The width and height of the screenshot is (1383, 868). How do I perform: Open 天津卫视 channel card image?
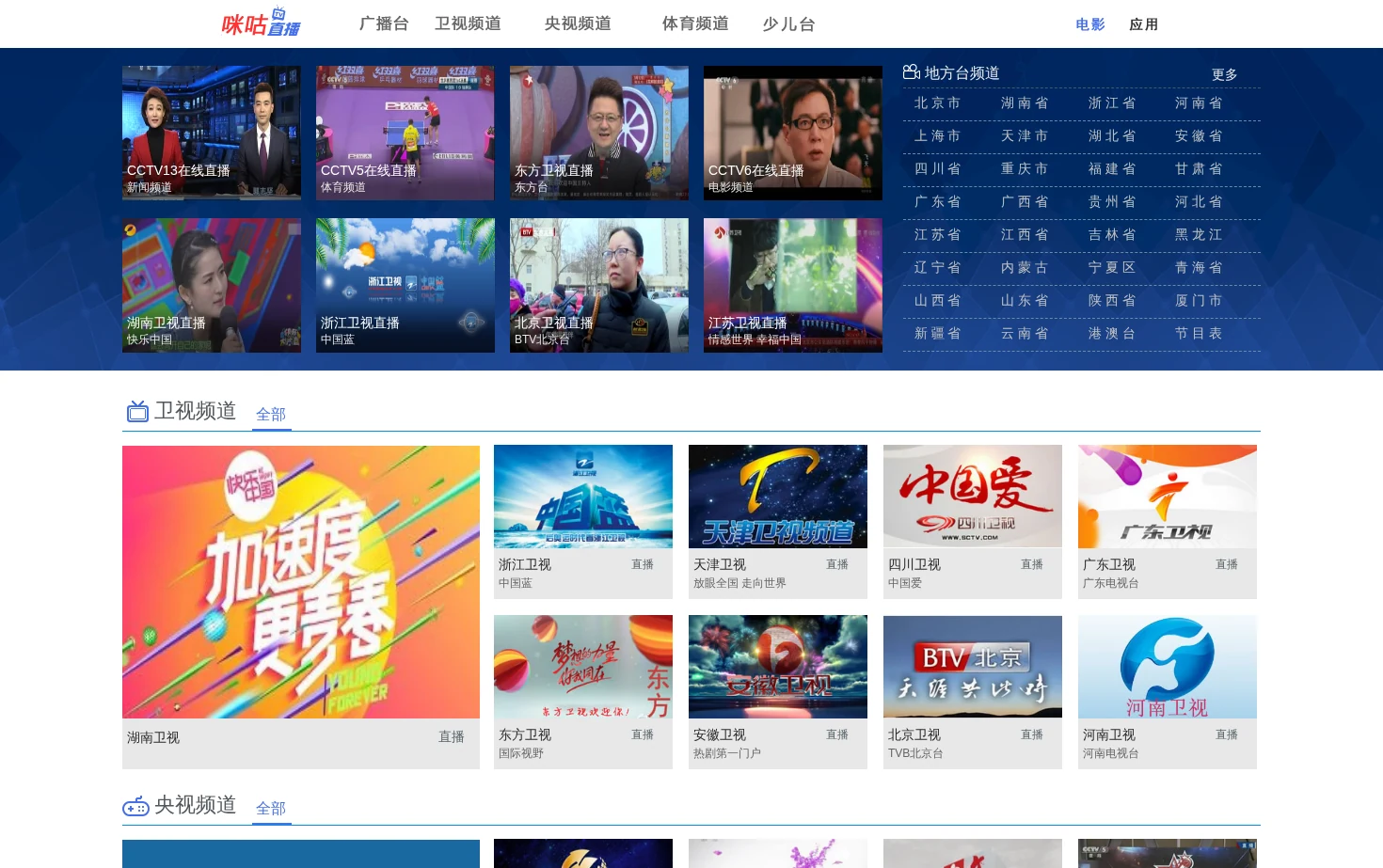(x=778, y=497)
